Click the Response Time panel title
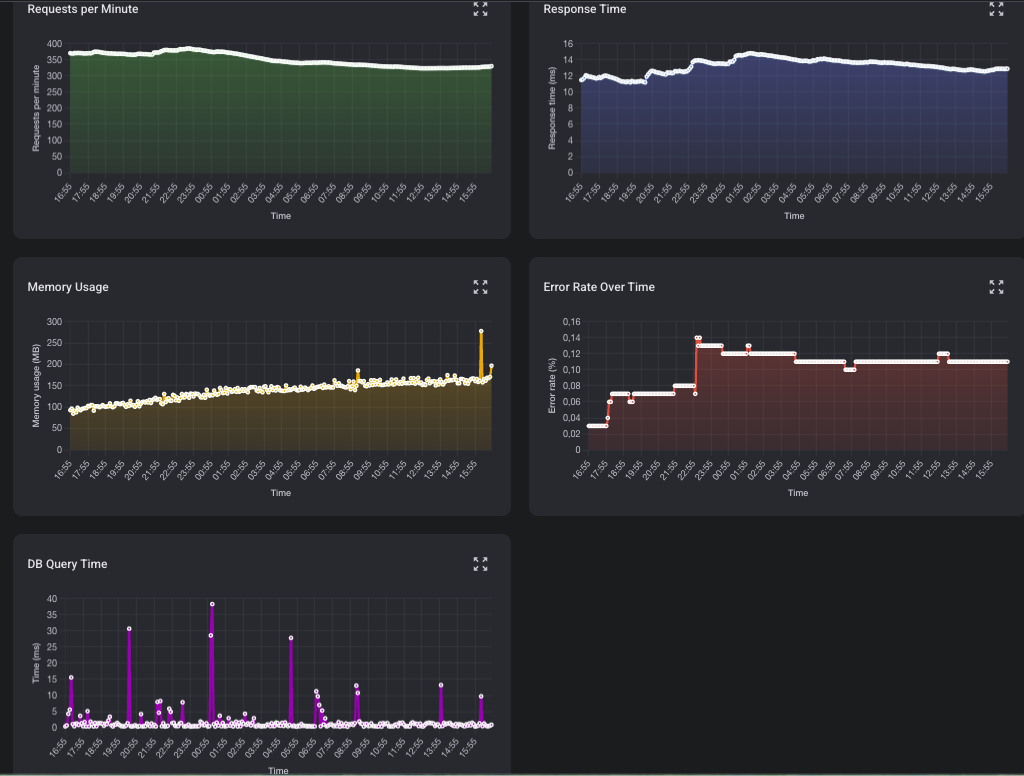1024x776 pixels. pos(584,9)
